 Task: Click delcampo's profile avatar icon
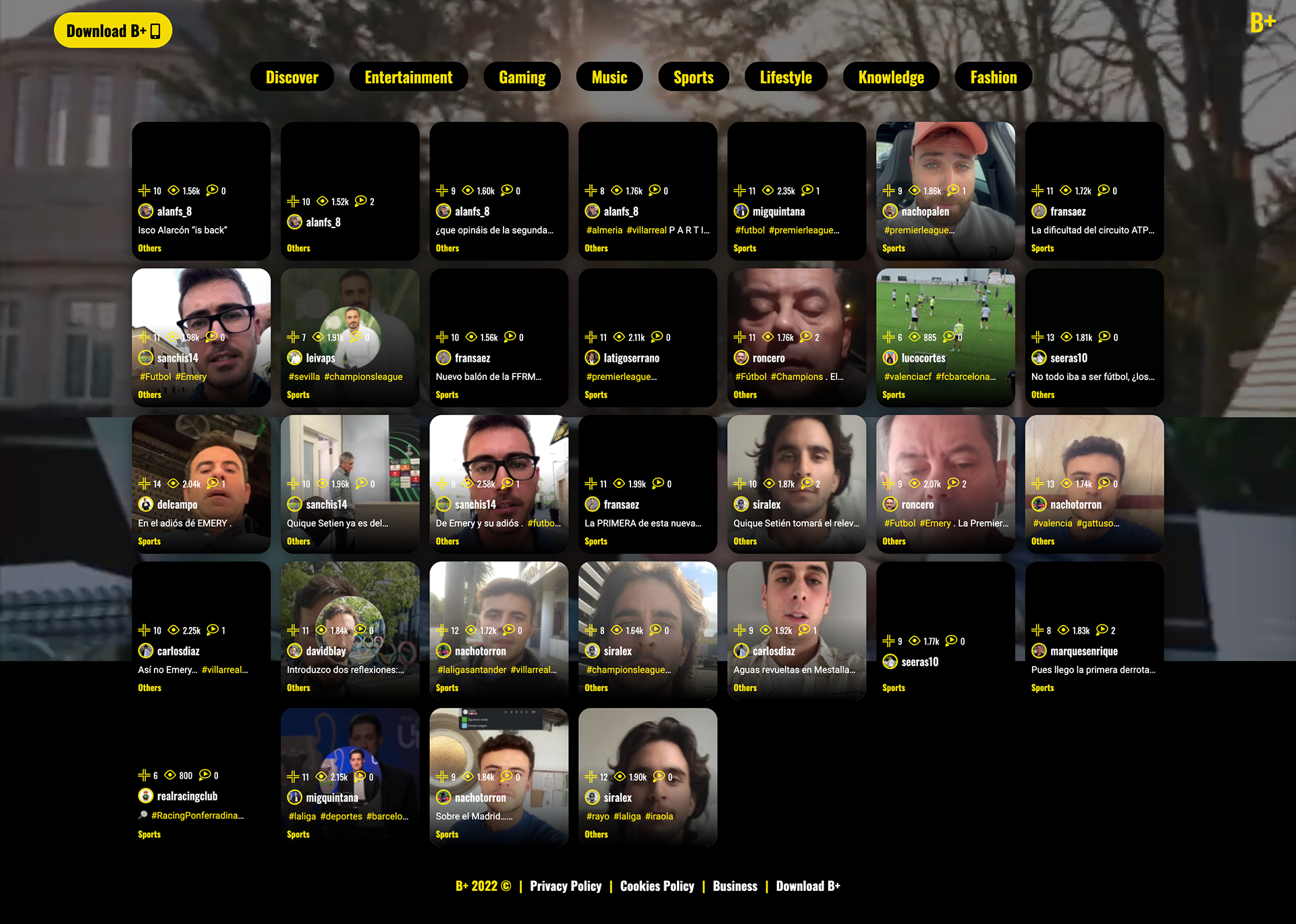[146, 504]
